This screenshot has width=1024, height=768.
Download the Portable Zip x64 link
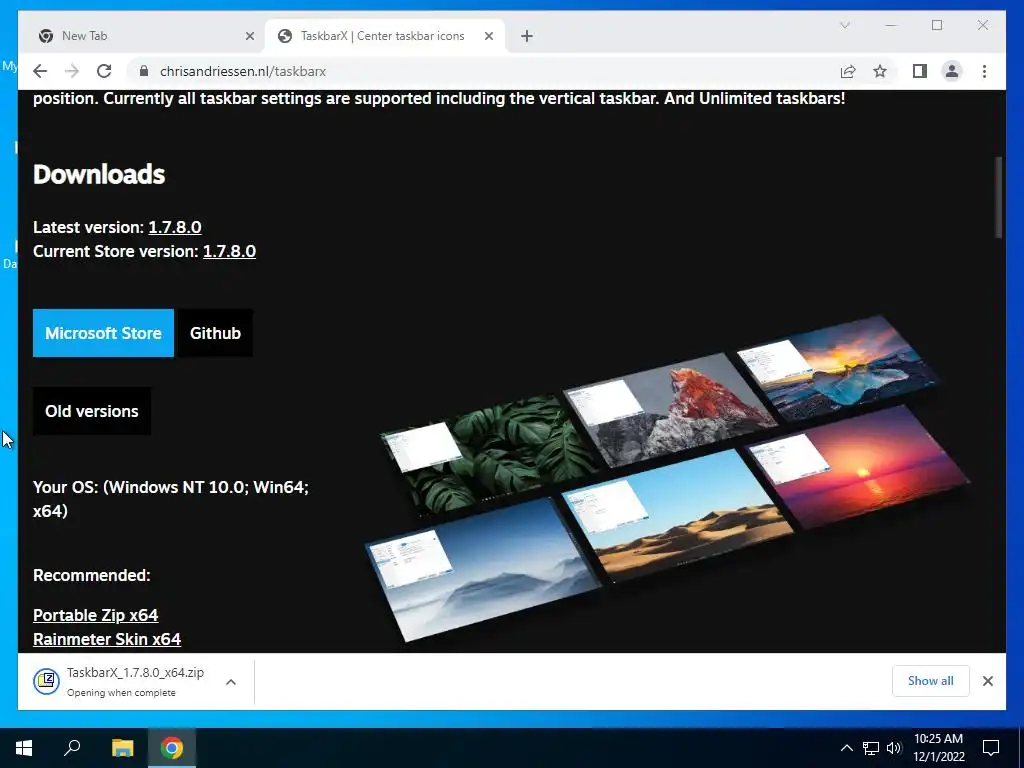click(95, 615)
